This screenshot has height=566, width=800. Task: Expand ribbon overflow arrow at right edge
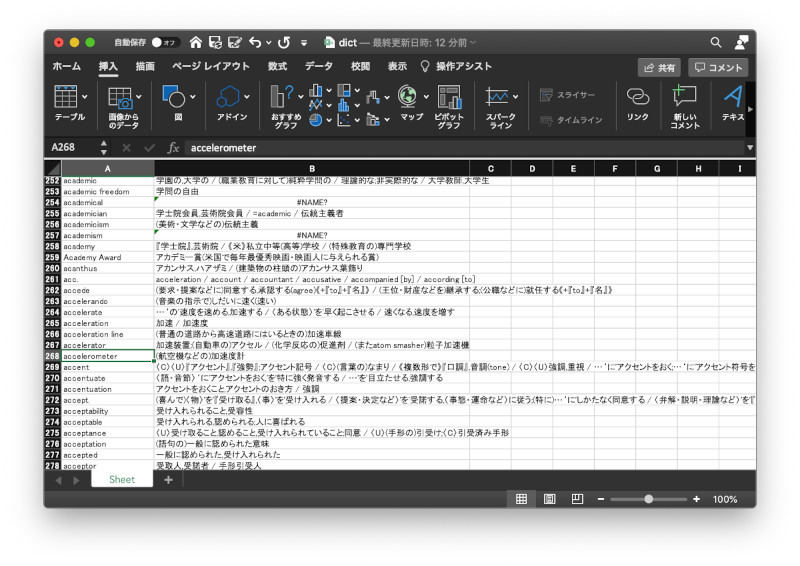click(x=750, y=109)
